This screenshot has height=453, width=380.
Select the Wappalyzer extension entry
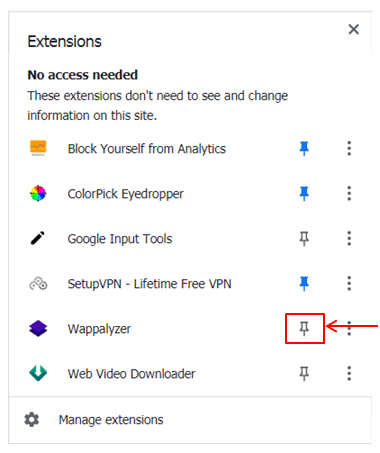pyautogui.click(x=99, y=329)
